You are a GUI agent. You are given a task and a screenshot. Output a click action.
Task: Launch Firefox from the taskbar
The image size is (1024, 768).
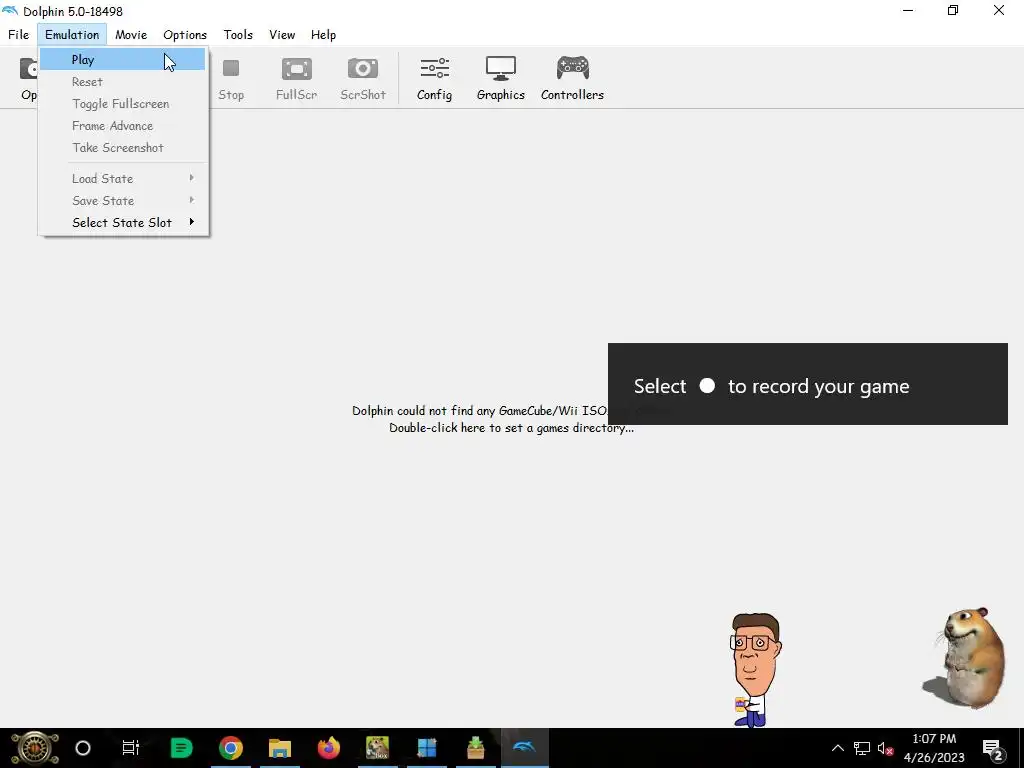328,748
